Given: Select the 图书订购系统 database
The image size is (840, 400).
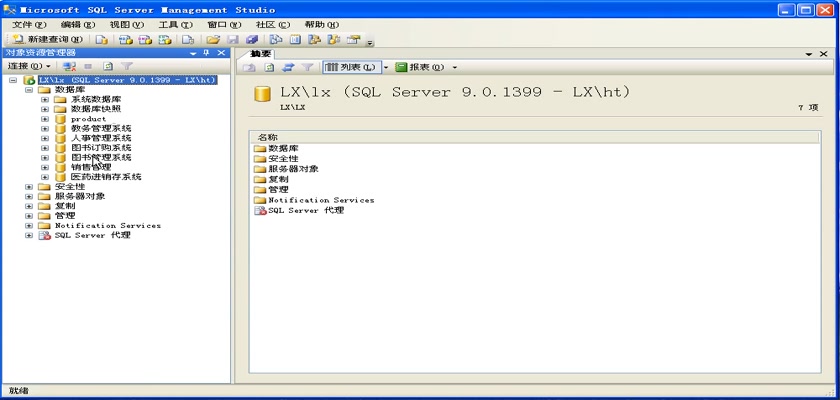Looking at the screenshot, I should tap(101, 148).
